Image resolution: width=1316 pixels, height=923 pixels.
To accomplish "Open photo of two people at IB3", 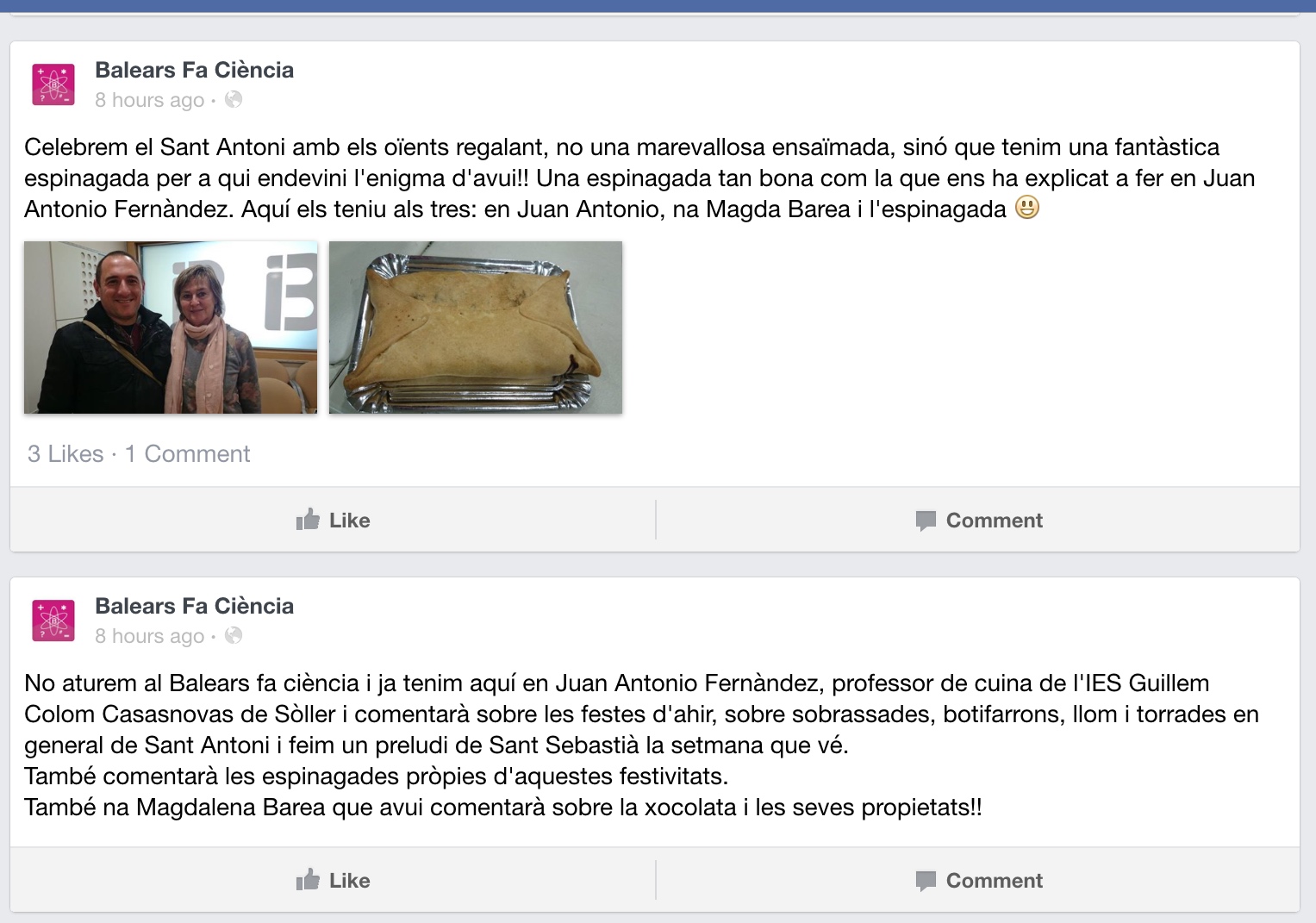I will 171,327.
